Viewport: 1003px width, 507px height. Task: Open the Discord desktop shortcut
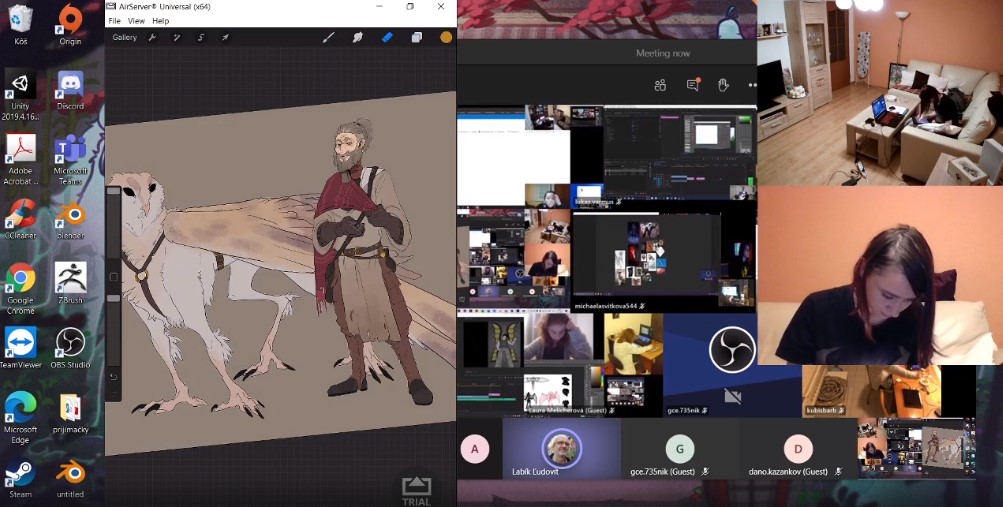[70, 90]
